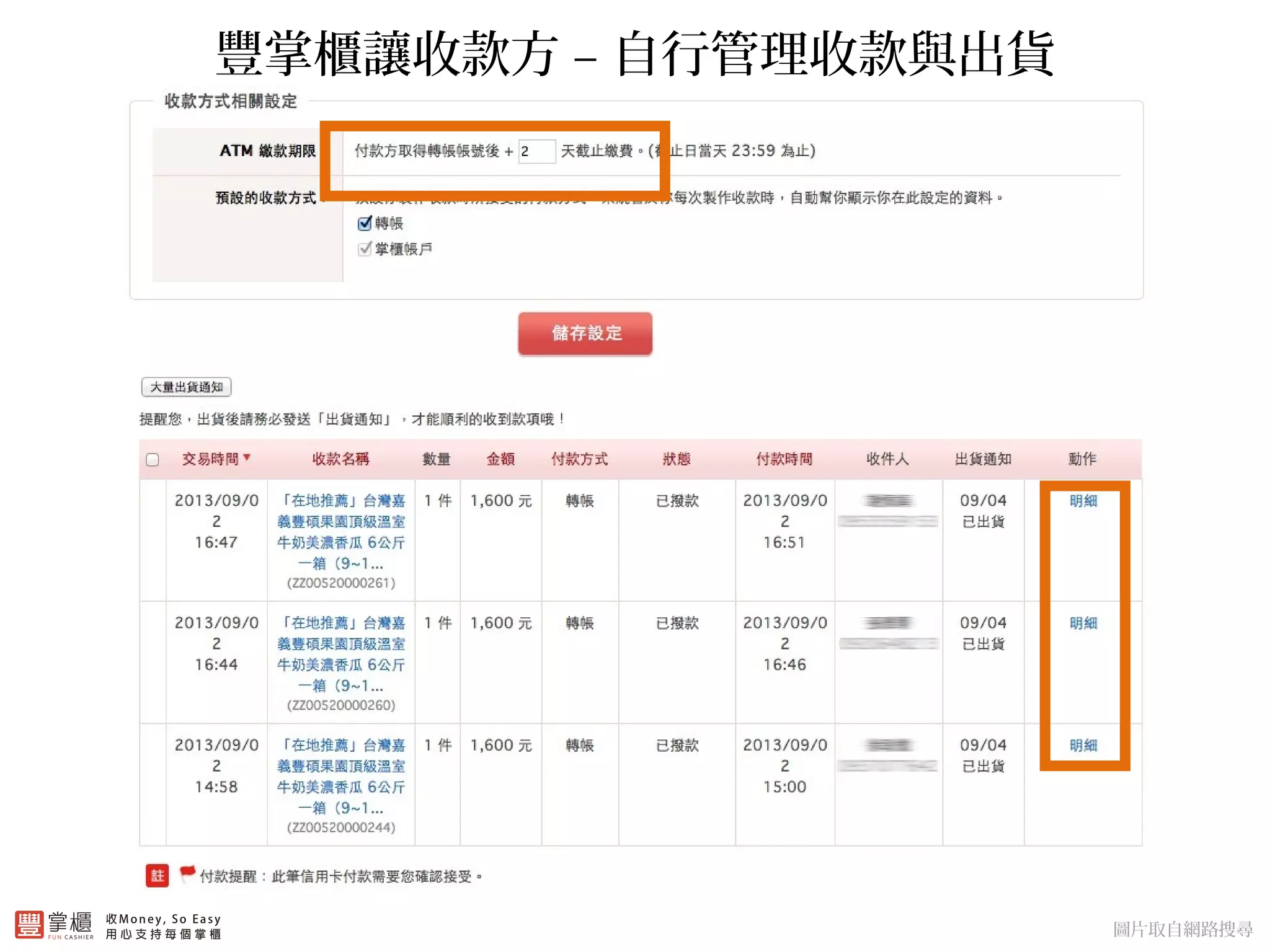Click the 動作 column header
The width and height of the screenshot is (1270, 952).
pos(1082,459)
